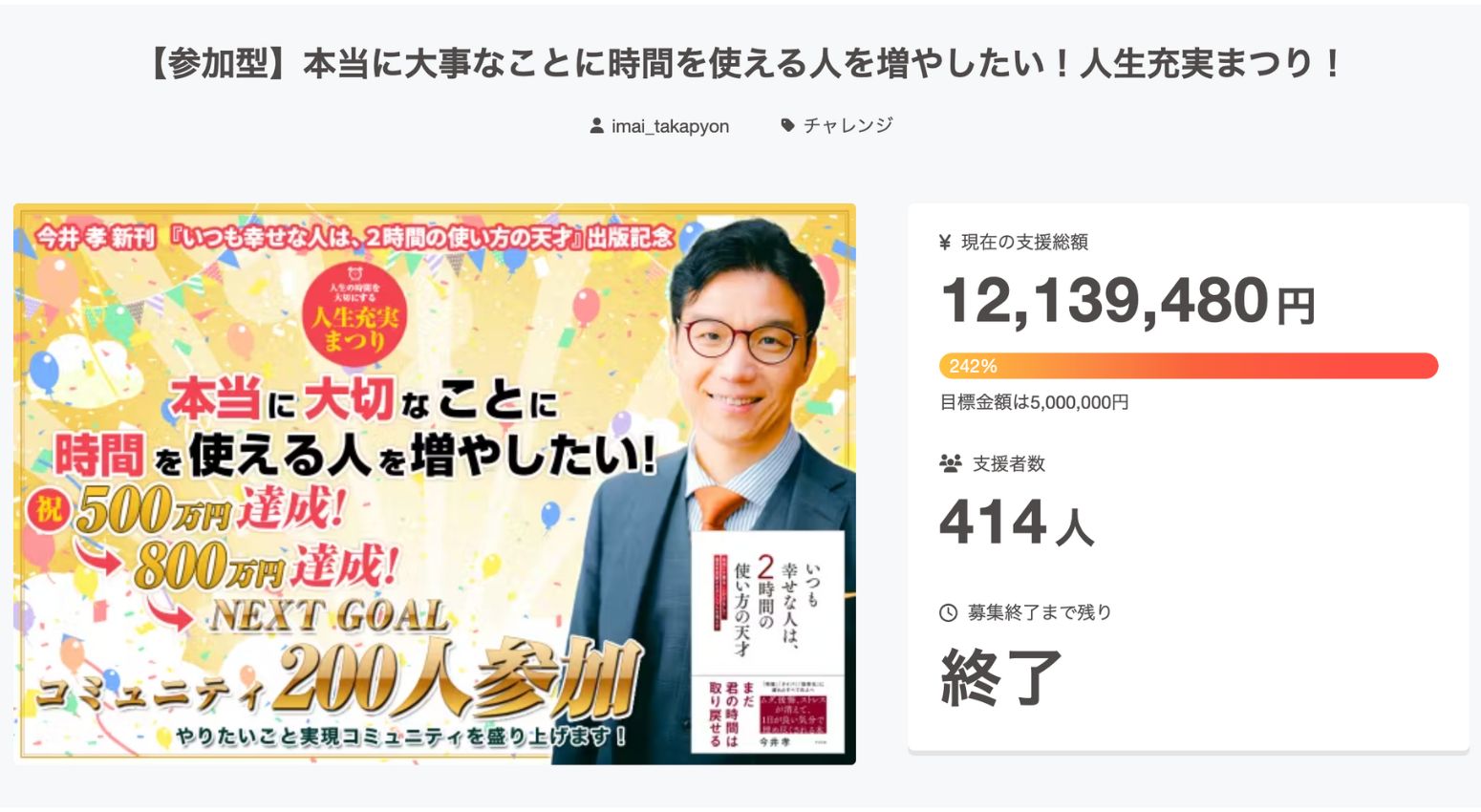Click the 現在の支援総額 label
The image size is (1481, 812).
click(1024, 242)
